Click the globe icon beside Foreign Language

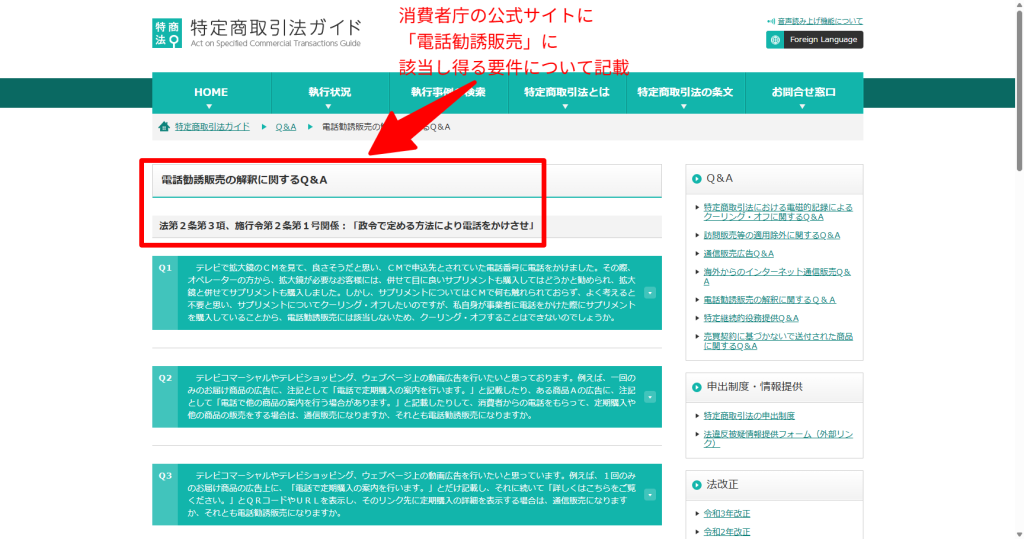[x=775, y=40]
